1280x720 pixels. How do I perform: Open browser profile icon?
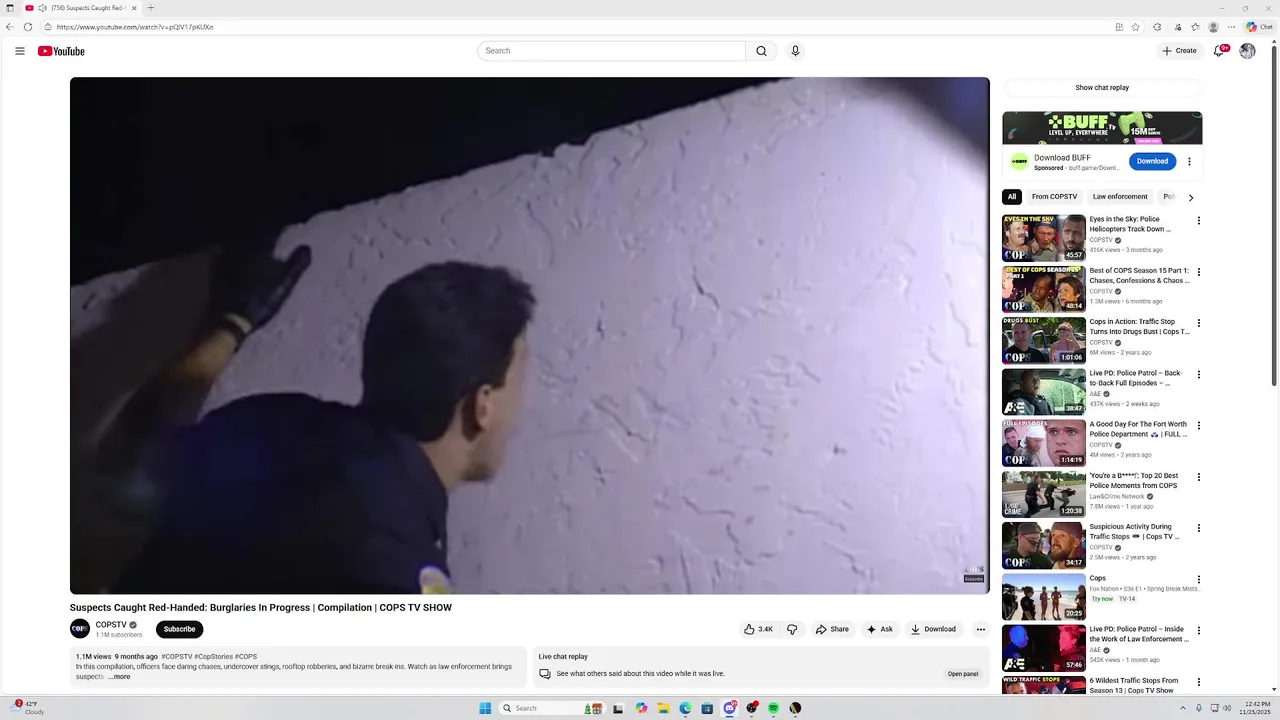point(1214,27)
